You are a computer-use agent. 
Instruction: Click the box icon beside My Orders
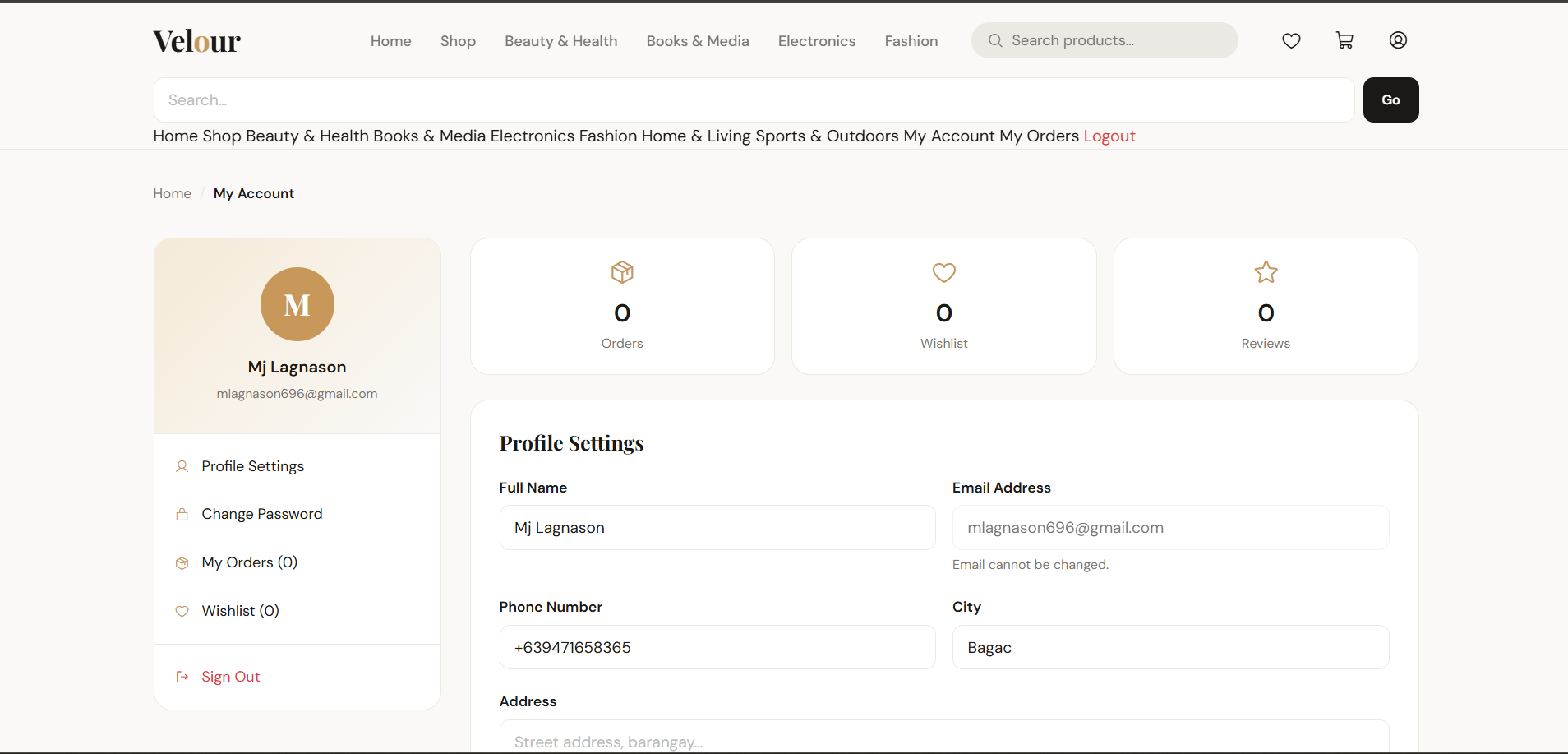tap(182, 562)
